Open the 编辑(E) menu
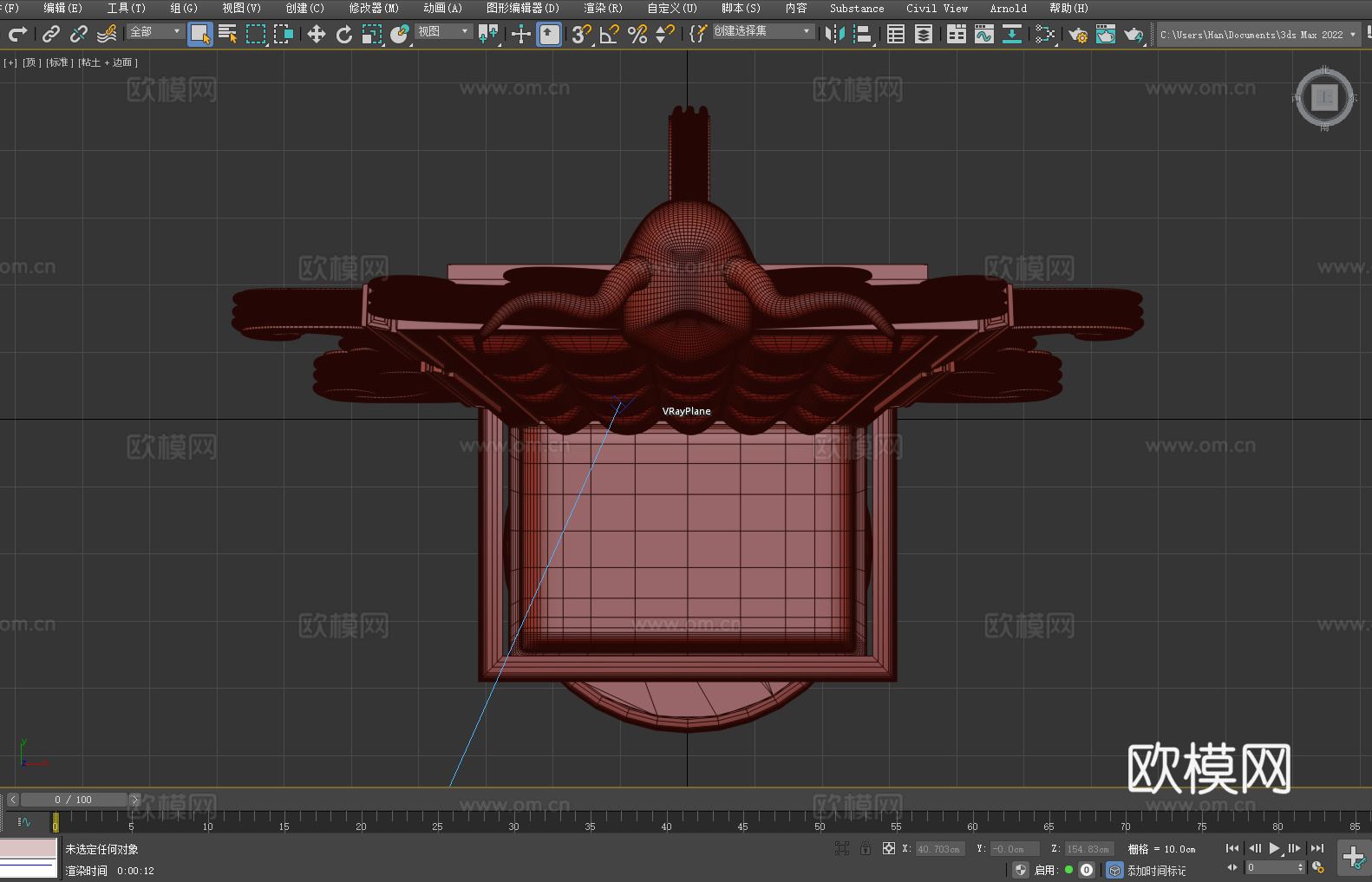This screenshot has width=1372, height=882. coord(62,8)
